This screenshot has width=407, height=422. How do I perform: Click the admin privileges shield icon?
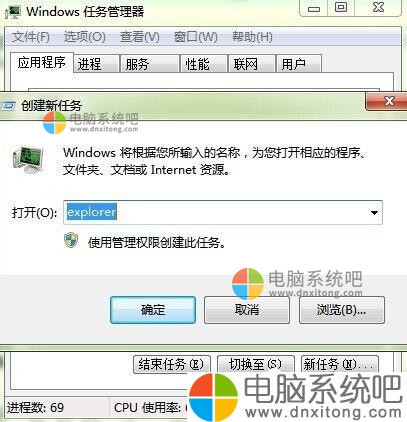pyautogui.click(x=71, y=240)
